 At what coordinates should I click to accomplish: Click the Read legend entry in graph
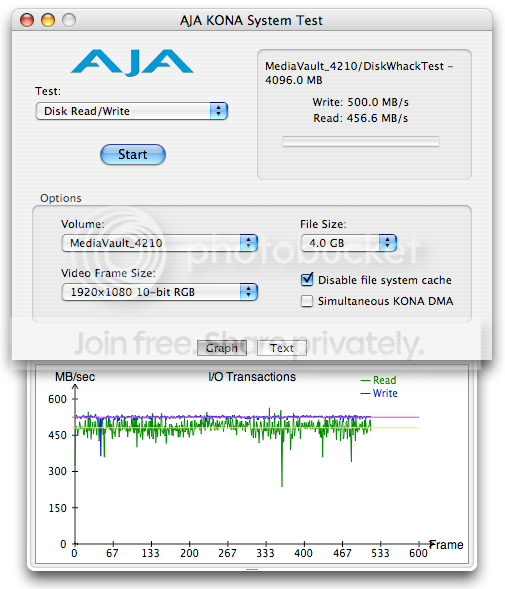pyautogui.click(x=378, y=380)
